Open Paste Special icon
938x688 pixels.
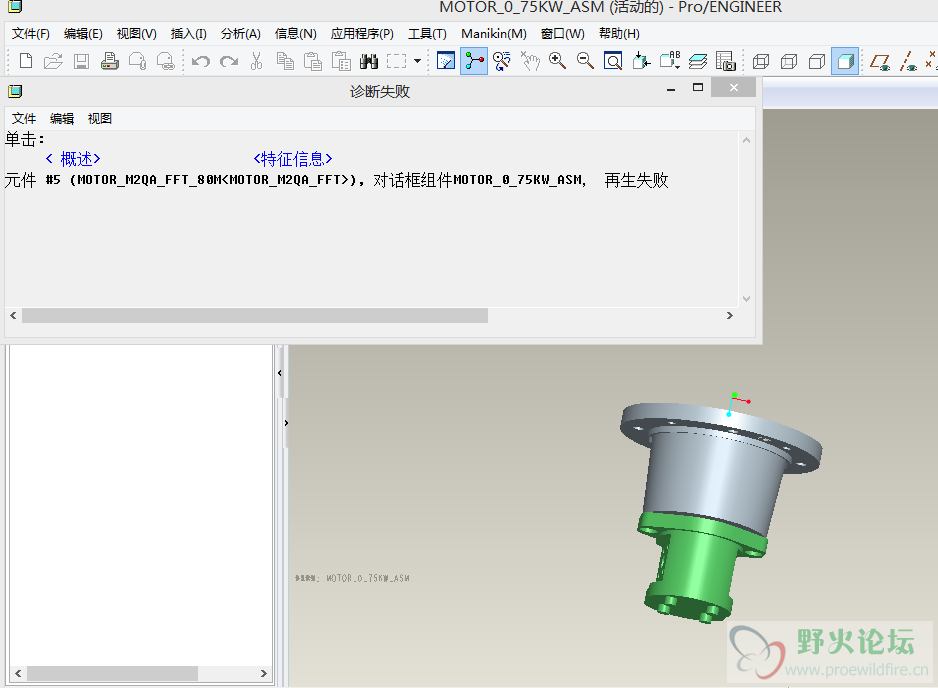(341, 61)
